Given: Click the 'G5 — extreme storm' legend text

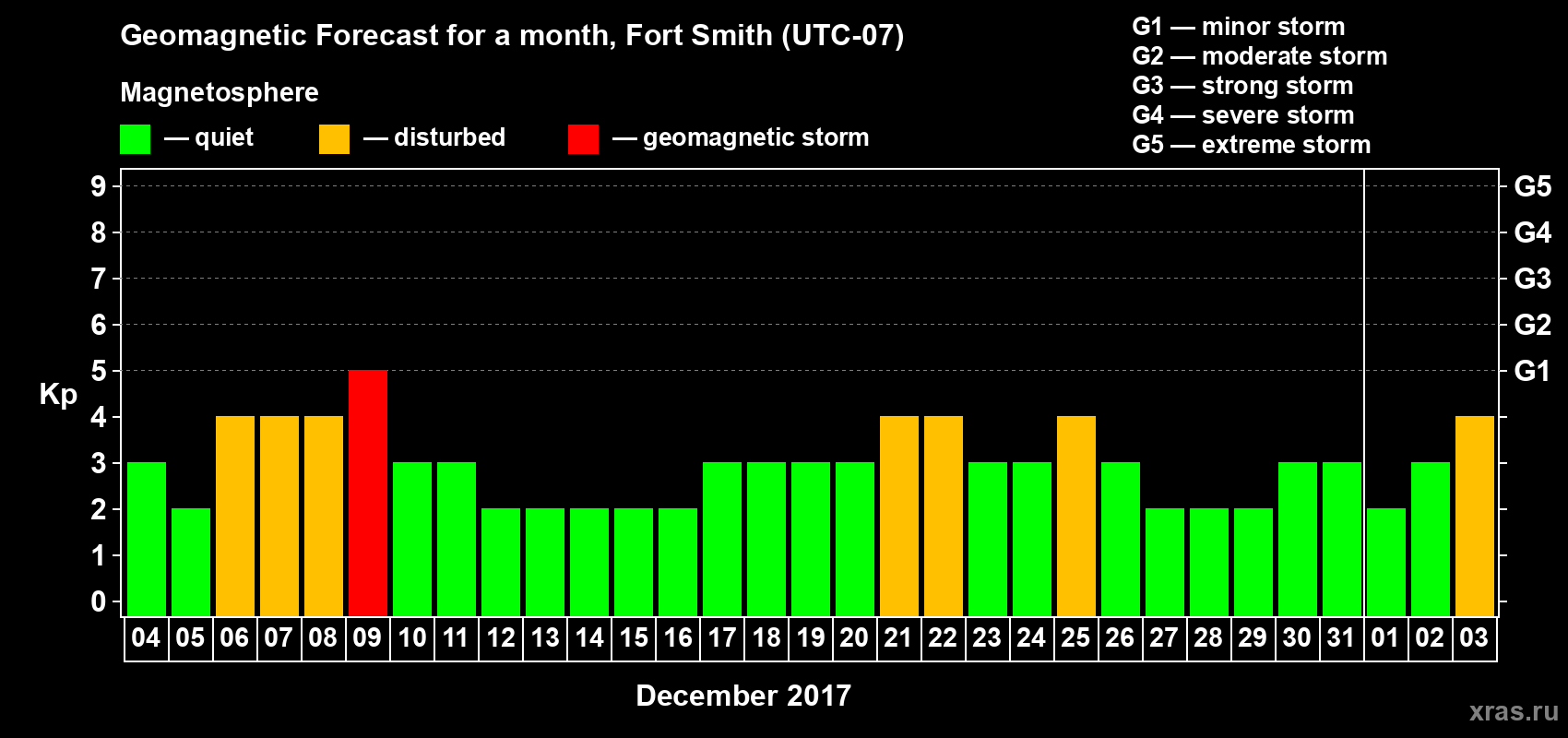Looking at the screenshot, I should [1251, 145].
